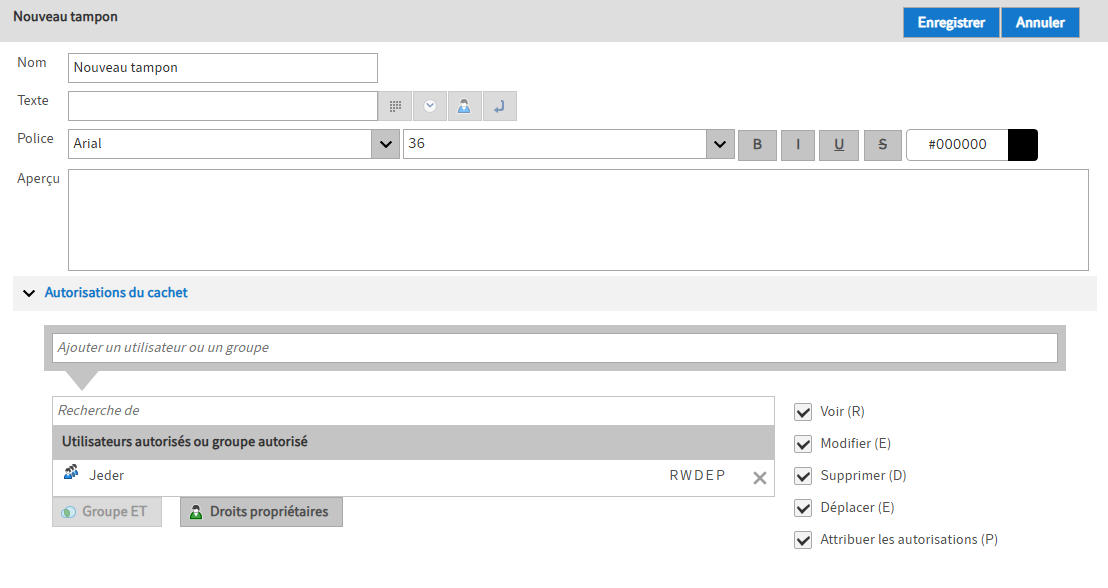Click the clock time icon beside Texte
Viewport: 1108px width, 588px height.
point(430,106)
